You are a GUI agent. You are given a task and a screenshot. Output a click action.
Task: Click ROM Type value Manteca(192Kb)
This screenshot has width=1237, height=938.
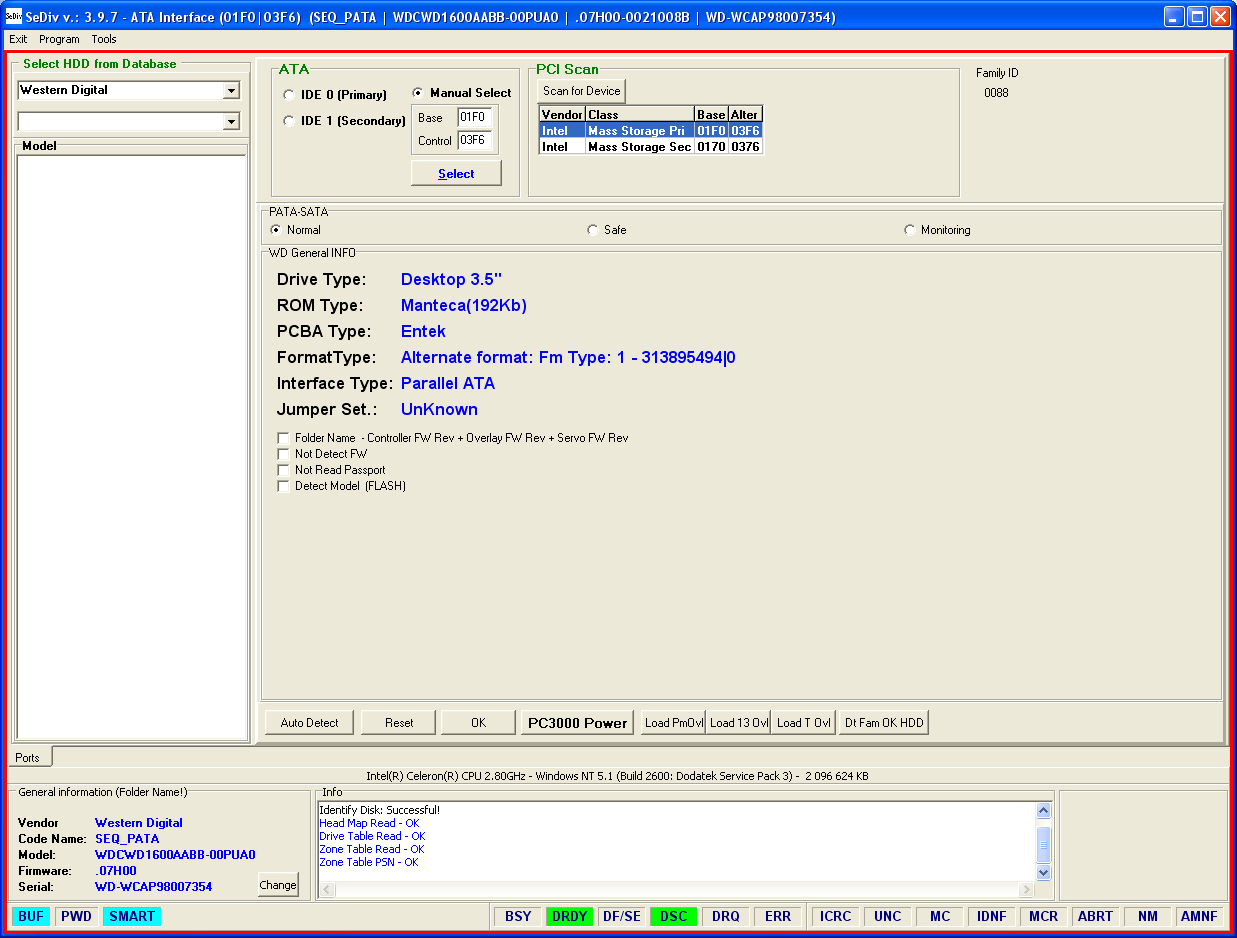tap(463, 305)
